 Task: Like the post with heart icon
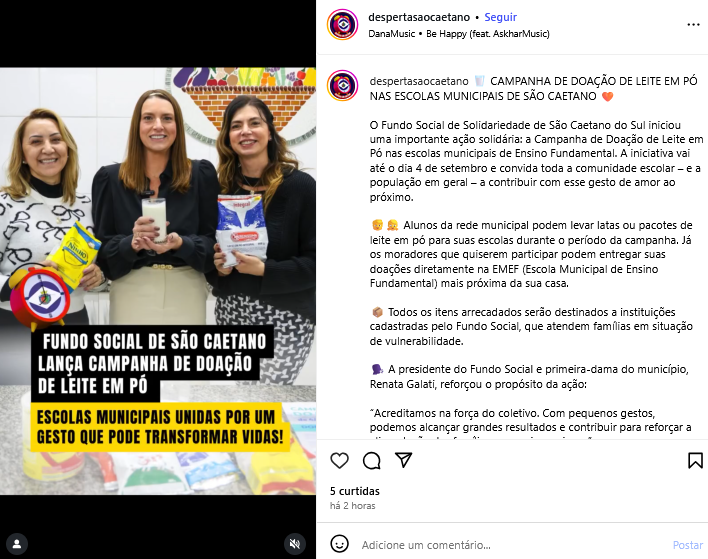340,461
